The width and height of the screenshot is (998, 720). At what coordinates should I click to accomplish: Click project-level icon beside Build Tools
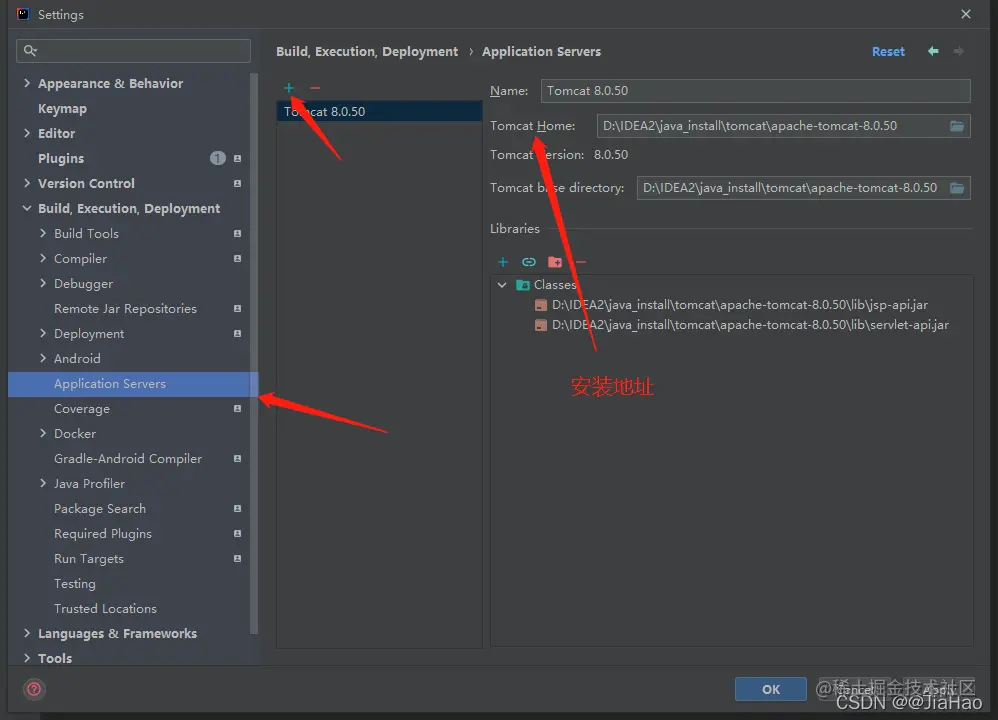237,234
